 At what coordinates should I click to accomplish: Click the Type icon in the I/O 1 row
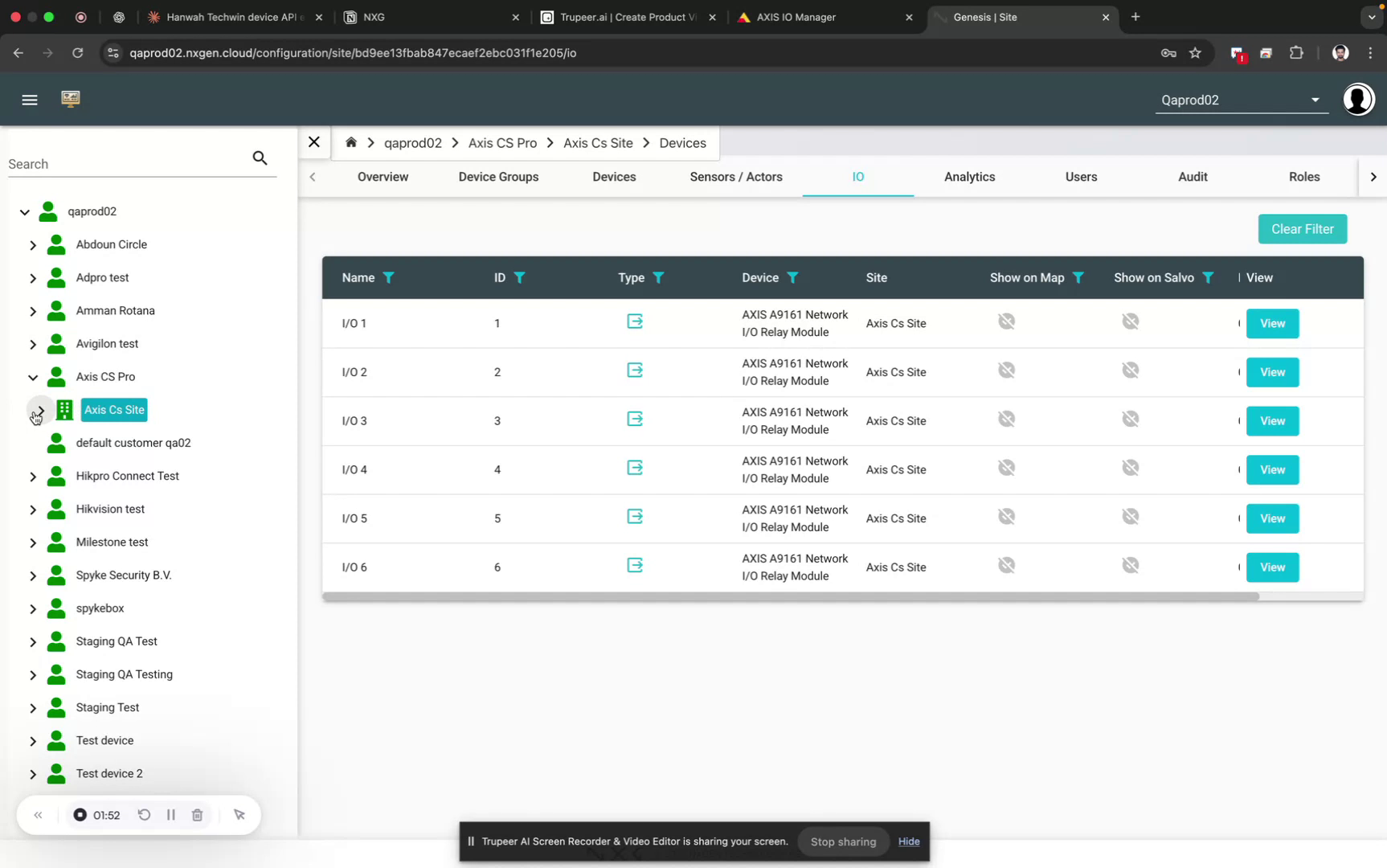(635, 321)
